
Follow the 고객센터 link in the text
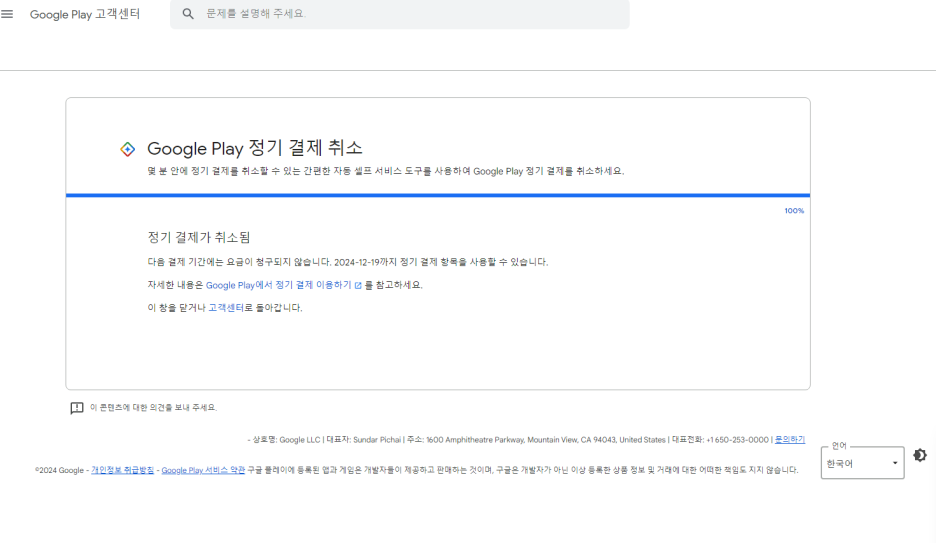coord(226,308)
